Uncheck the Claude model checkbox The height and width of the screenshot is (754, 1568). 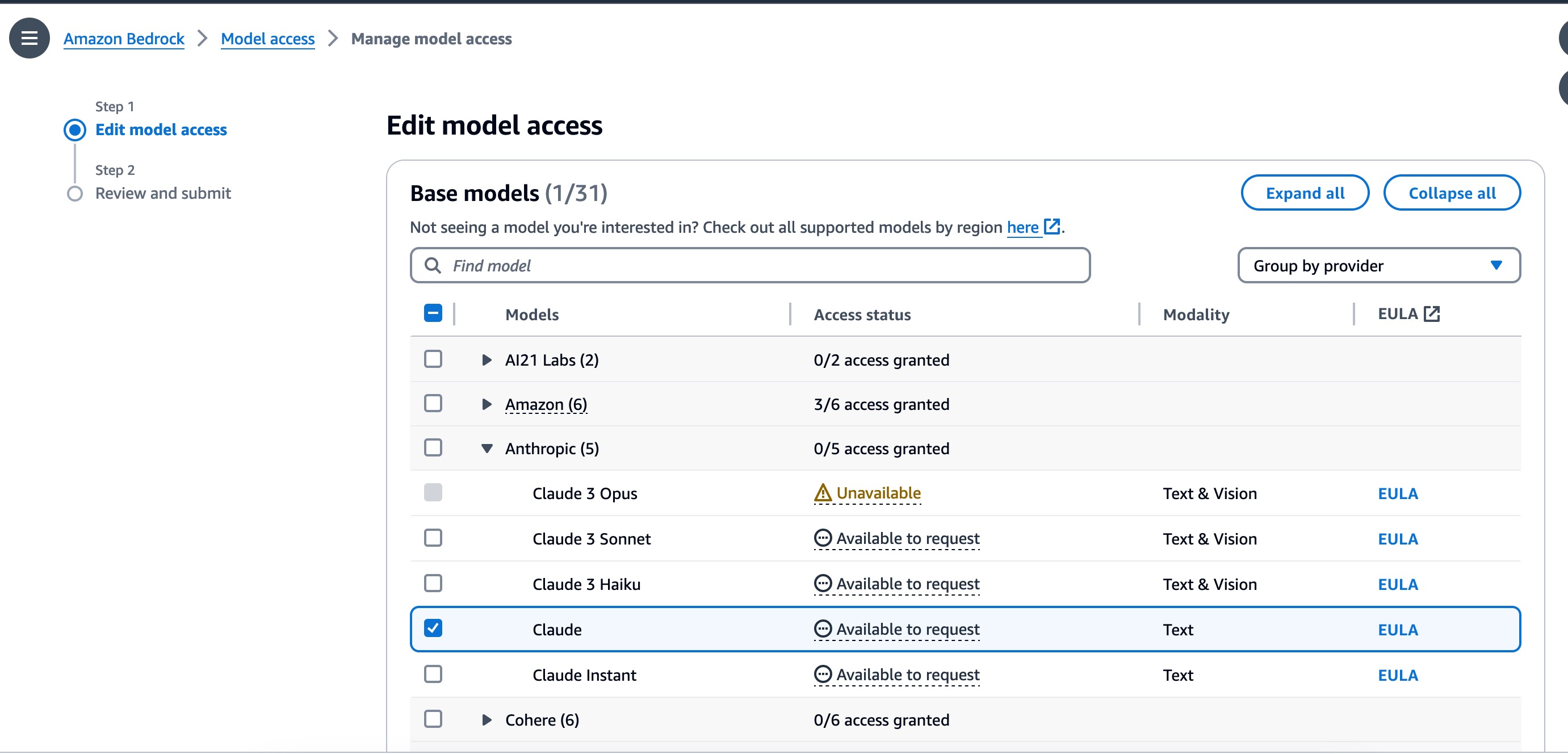[x=433, y=628]
